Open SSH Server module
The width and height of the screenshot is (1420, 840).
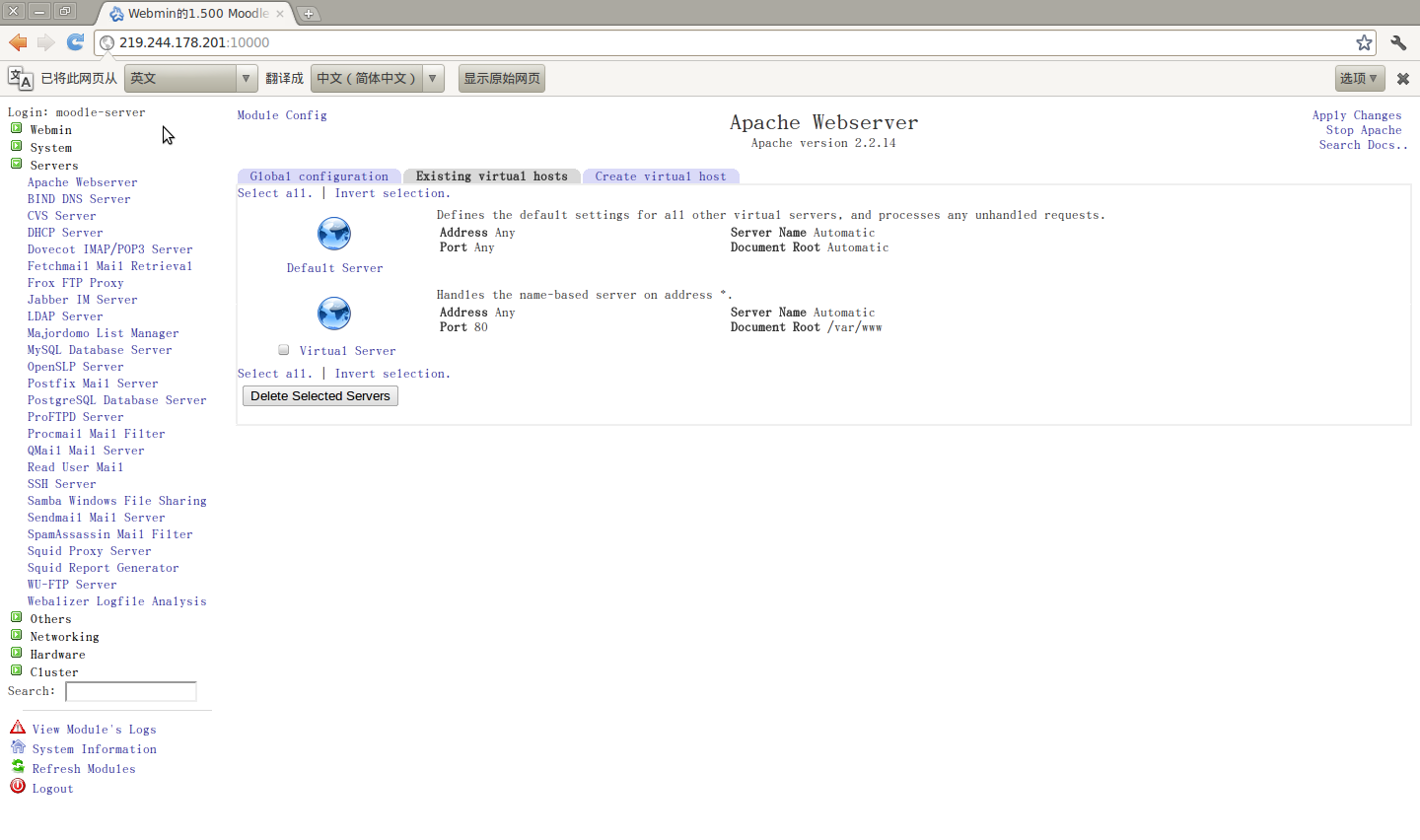click(62, 484)
